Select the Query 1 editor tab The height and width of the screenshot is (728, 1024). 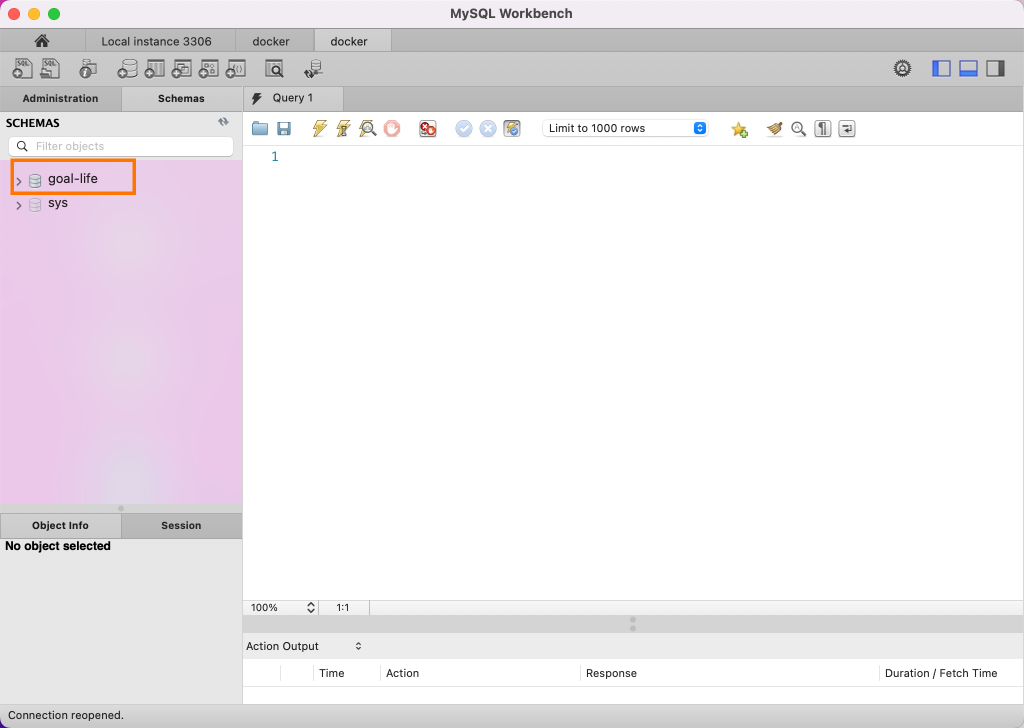click(293, 98)
